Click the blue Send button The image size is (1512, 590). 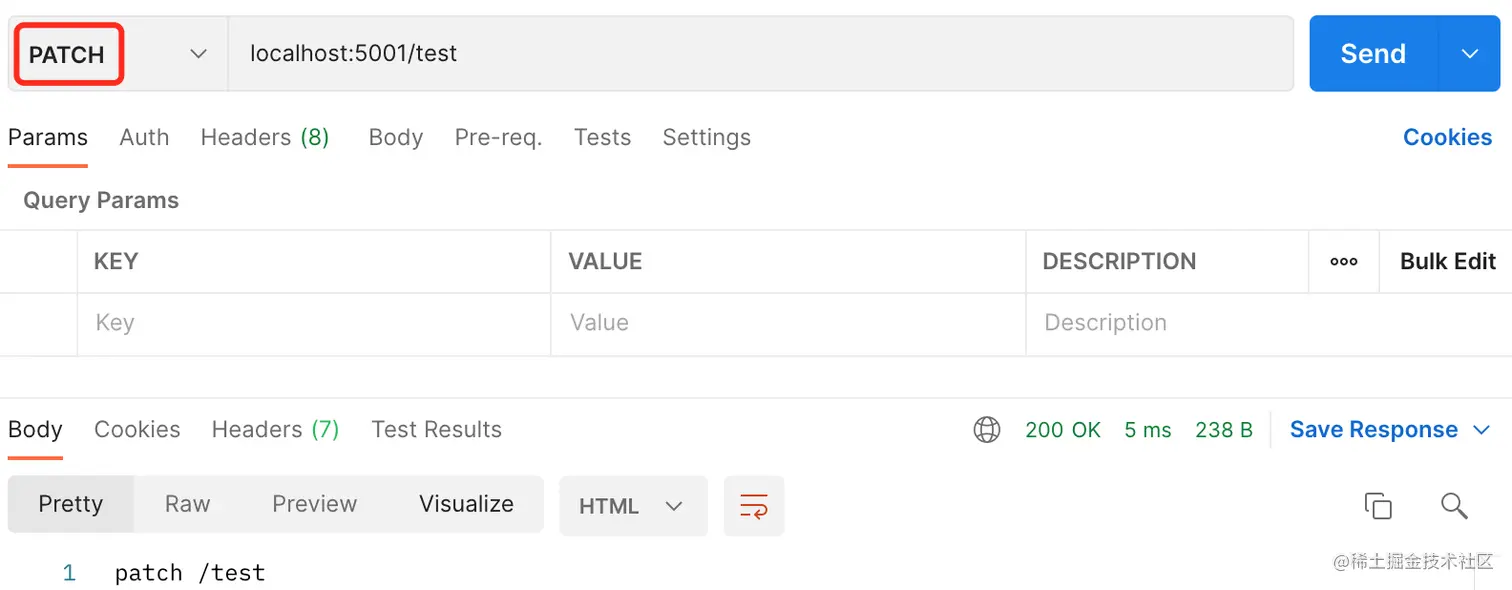point(1372,54)
